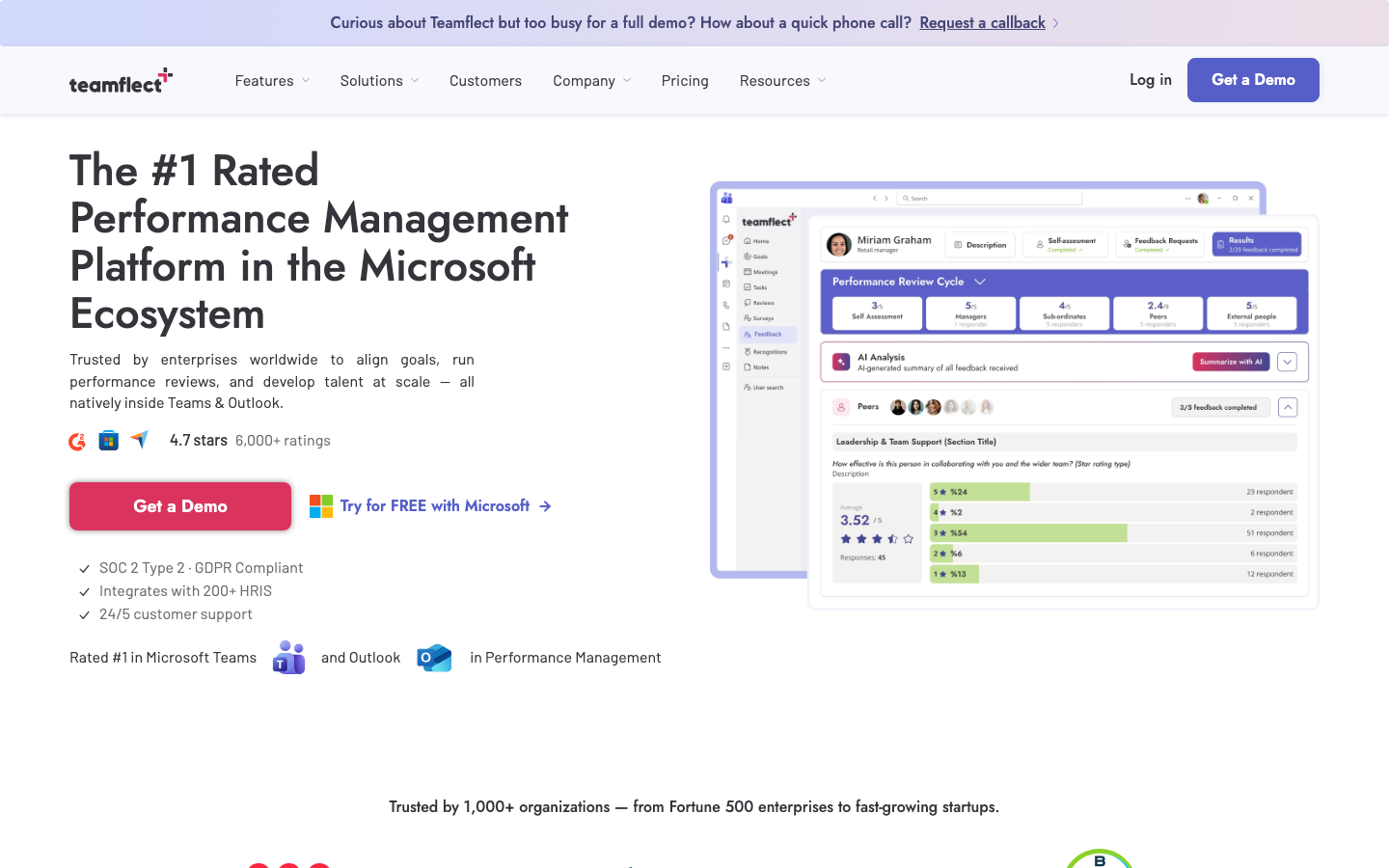Select the Results tab in product screenshot
The image size is (1389, 868).
pyautogui.click(x=1256, y=245)
